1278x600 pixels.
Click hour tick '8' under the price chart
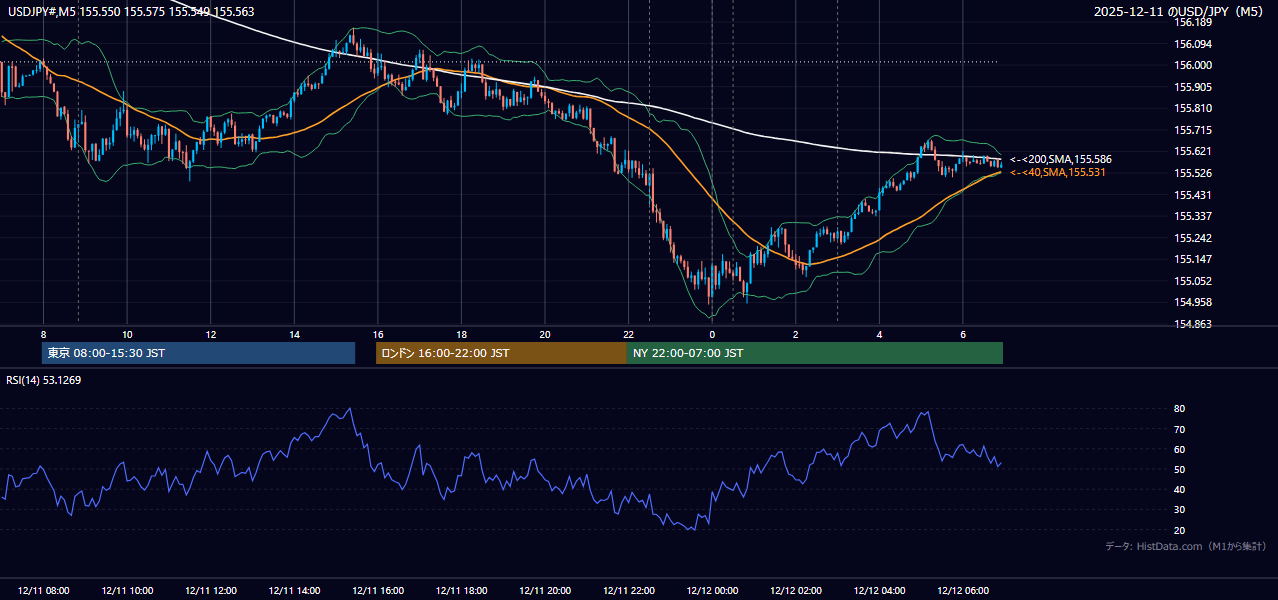click(43, 334)
